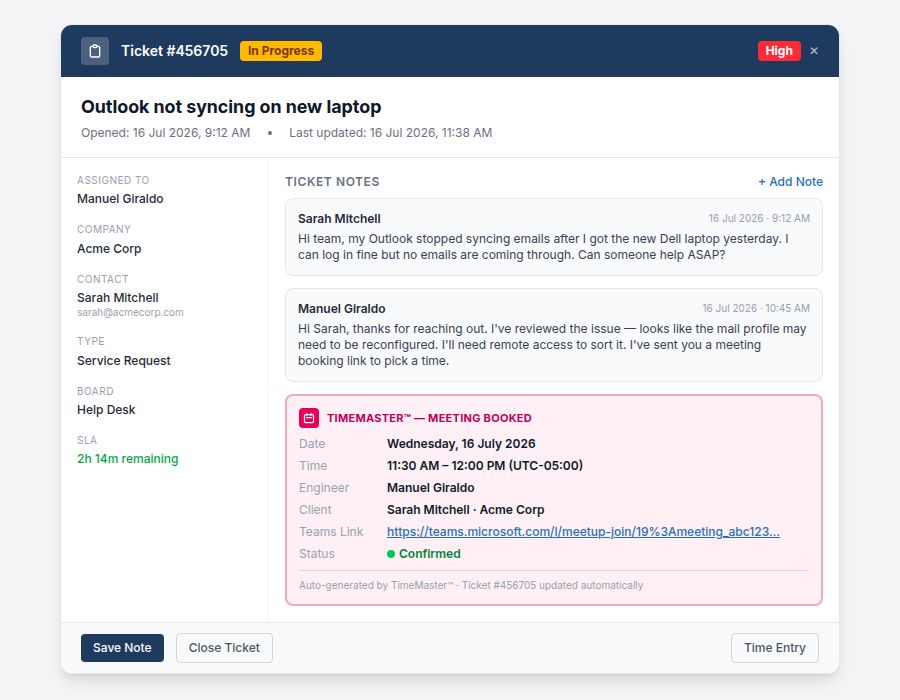
Task: Click the High priority badge
Action: 779,51
